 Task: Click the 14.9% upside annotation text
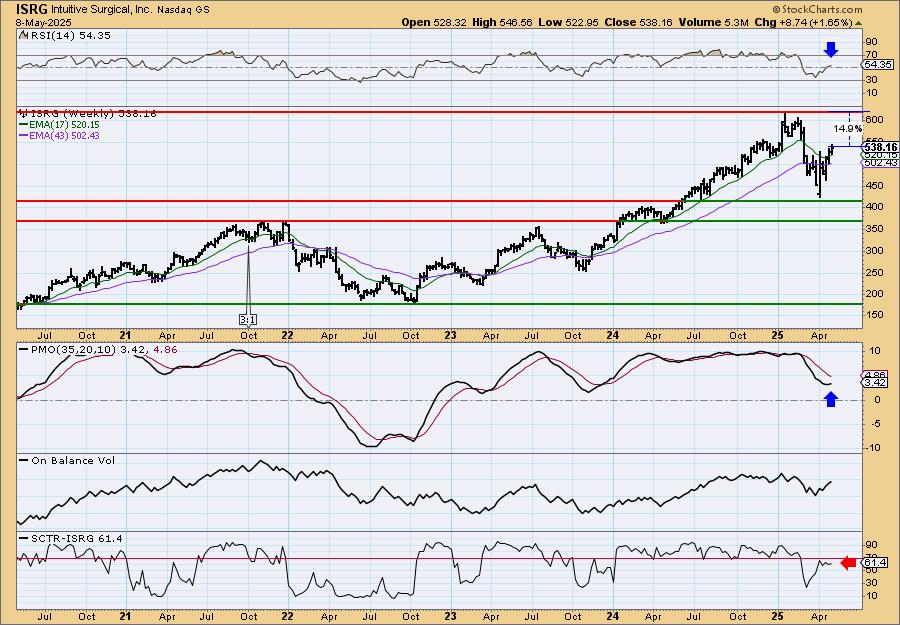(x=847, y=129)
